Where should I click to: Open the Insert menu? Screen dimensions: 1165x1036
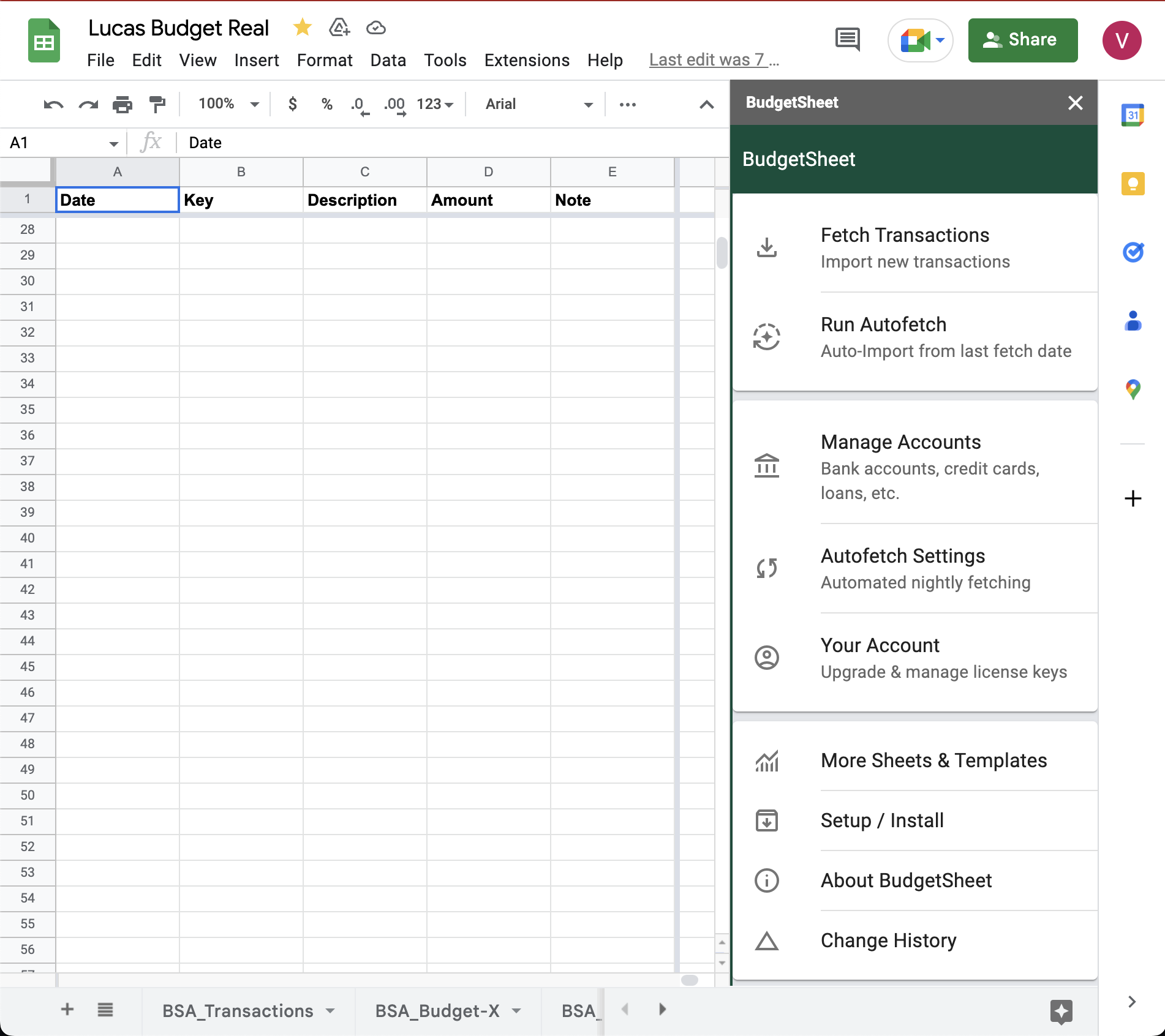[257, 60]
